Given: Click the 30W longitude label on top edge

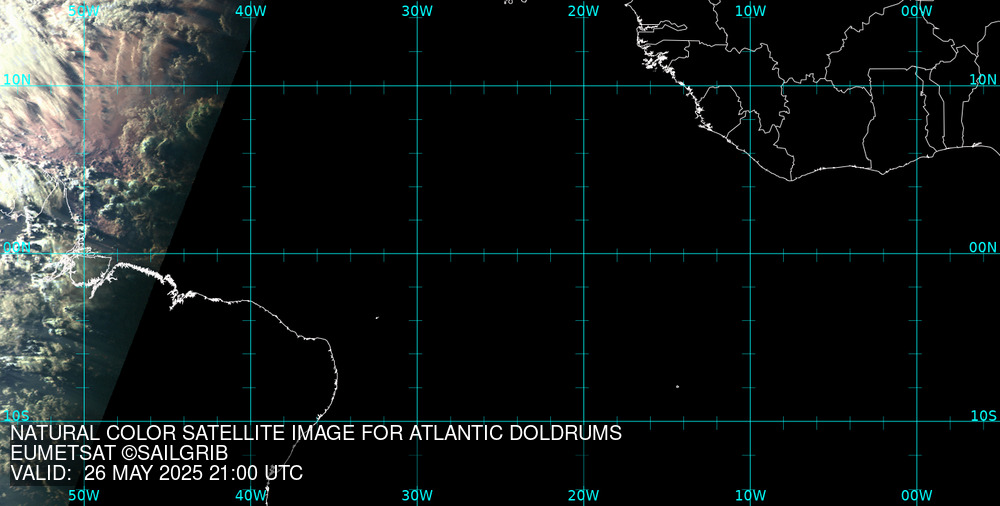Looking at the screenshot, I should tap(417, 11).
